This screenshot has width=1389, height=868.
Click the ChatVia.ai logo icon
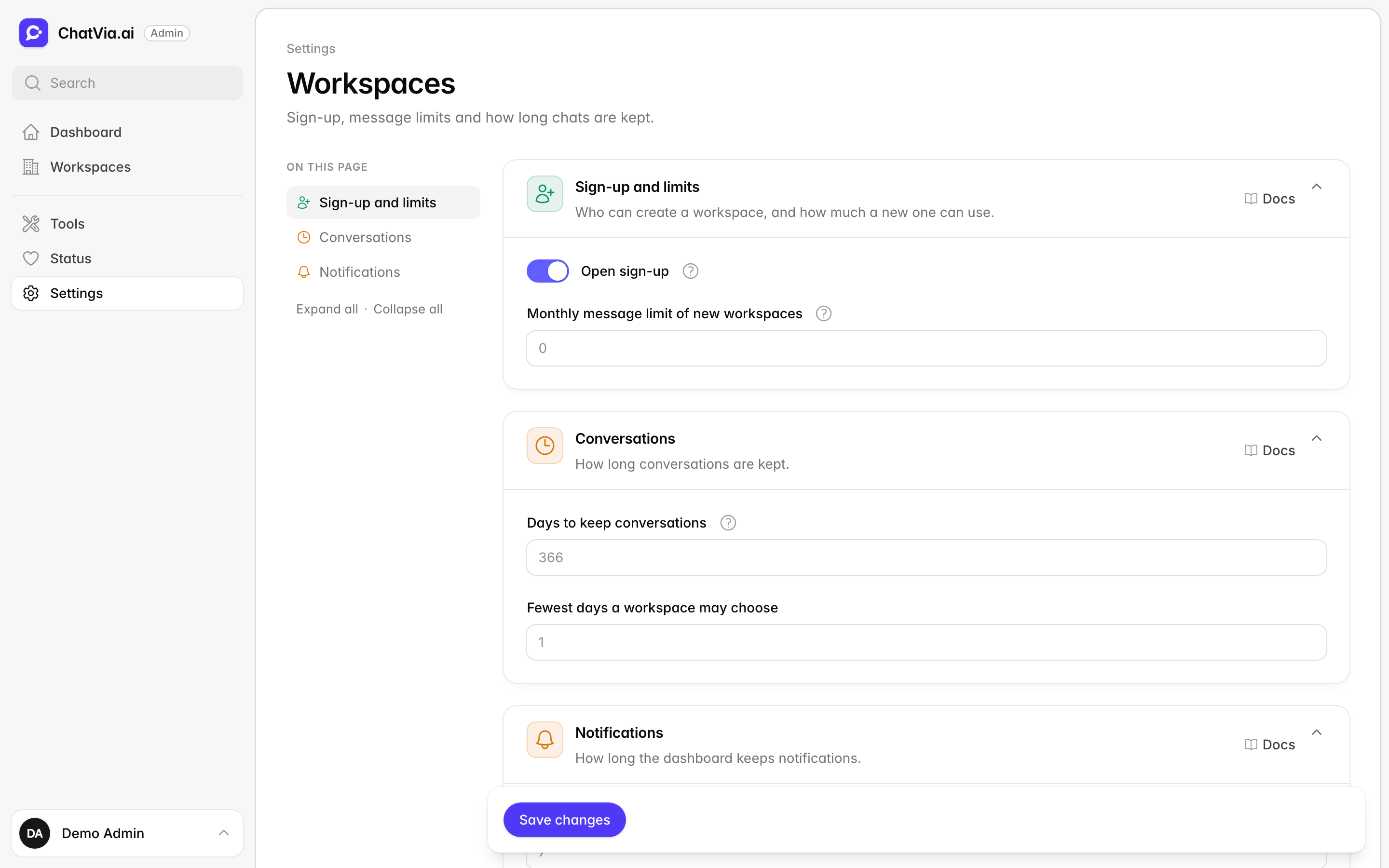[x=33, y=33]
